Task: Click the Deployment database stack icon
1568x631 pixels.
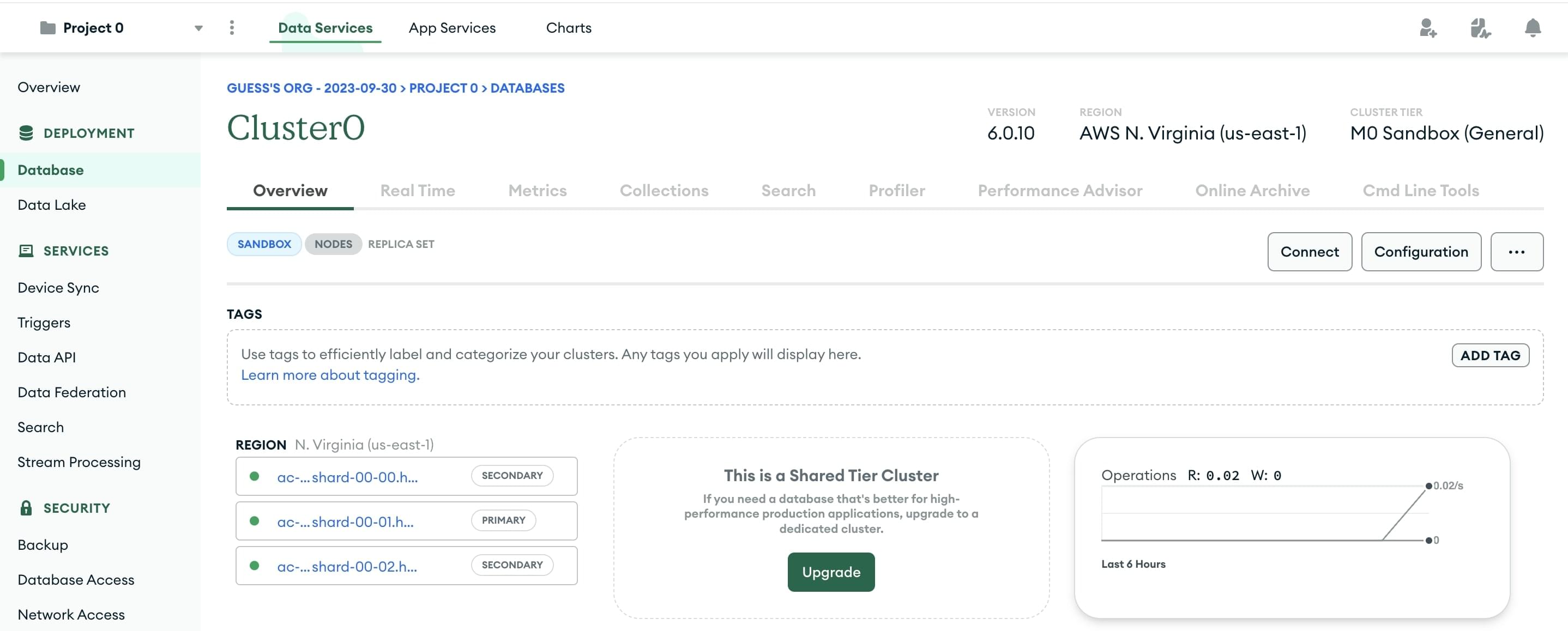Action: click(26, 132)
